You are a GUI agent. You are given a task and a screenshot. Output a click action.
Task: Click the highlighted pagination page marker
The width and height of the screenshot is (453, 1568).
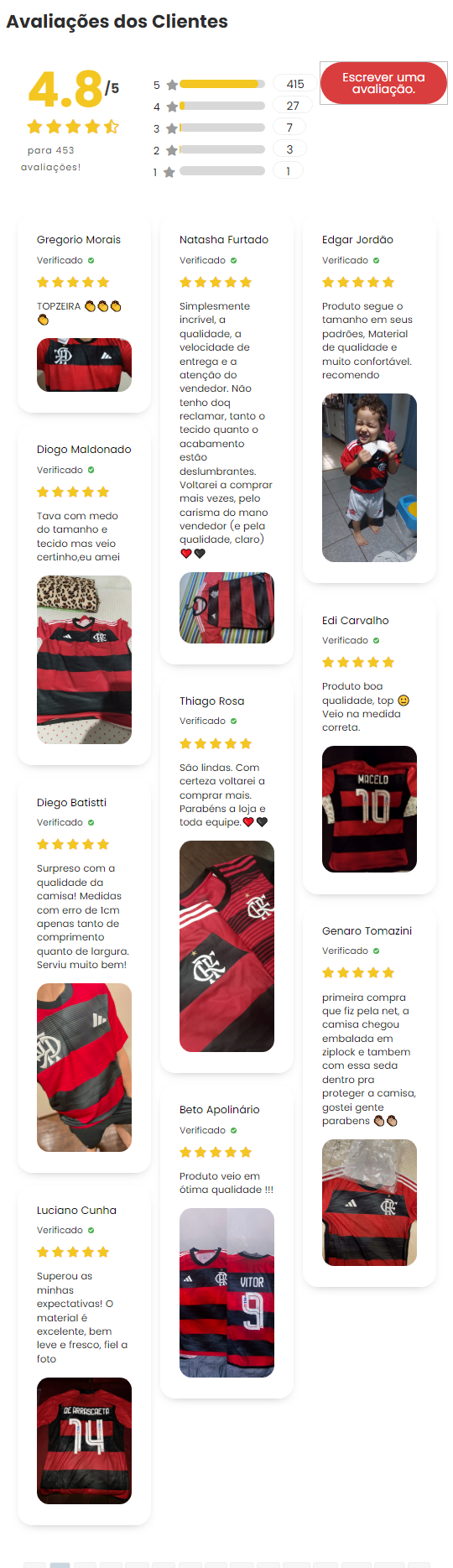(x=60, y=1565)
